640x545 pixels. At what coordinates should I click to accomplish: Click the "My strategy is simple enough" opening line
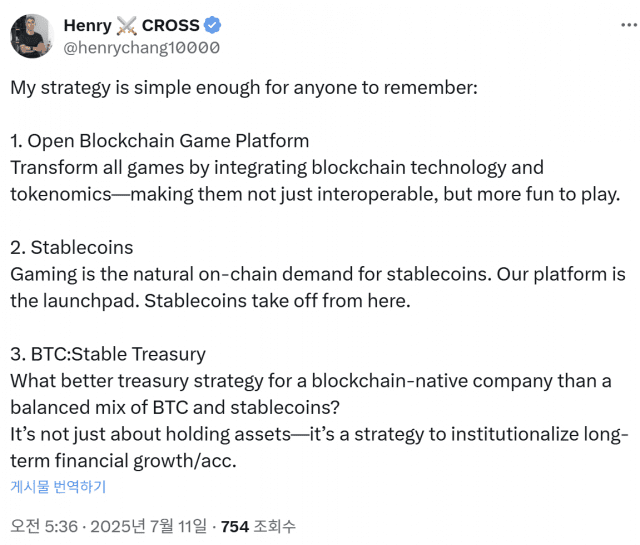pos(244,88)
